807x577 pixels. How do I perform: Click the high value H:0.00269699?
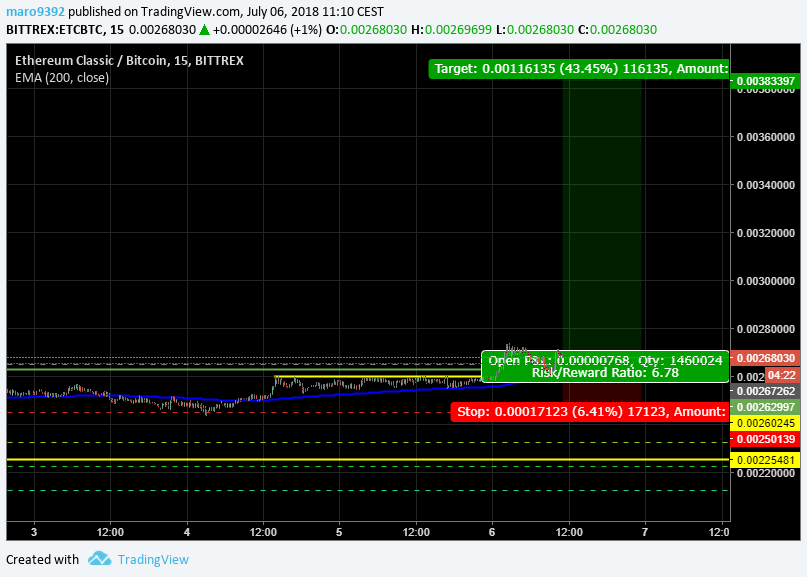coord(451,30)
